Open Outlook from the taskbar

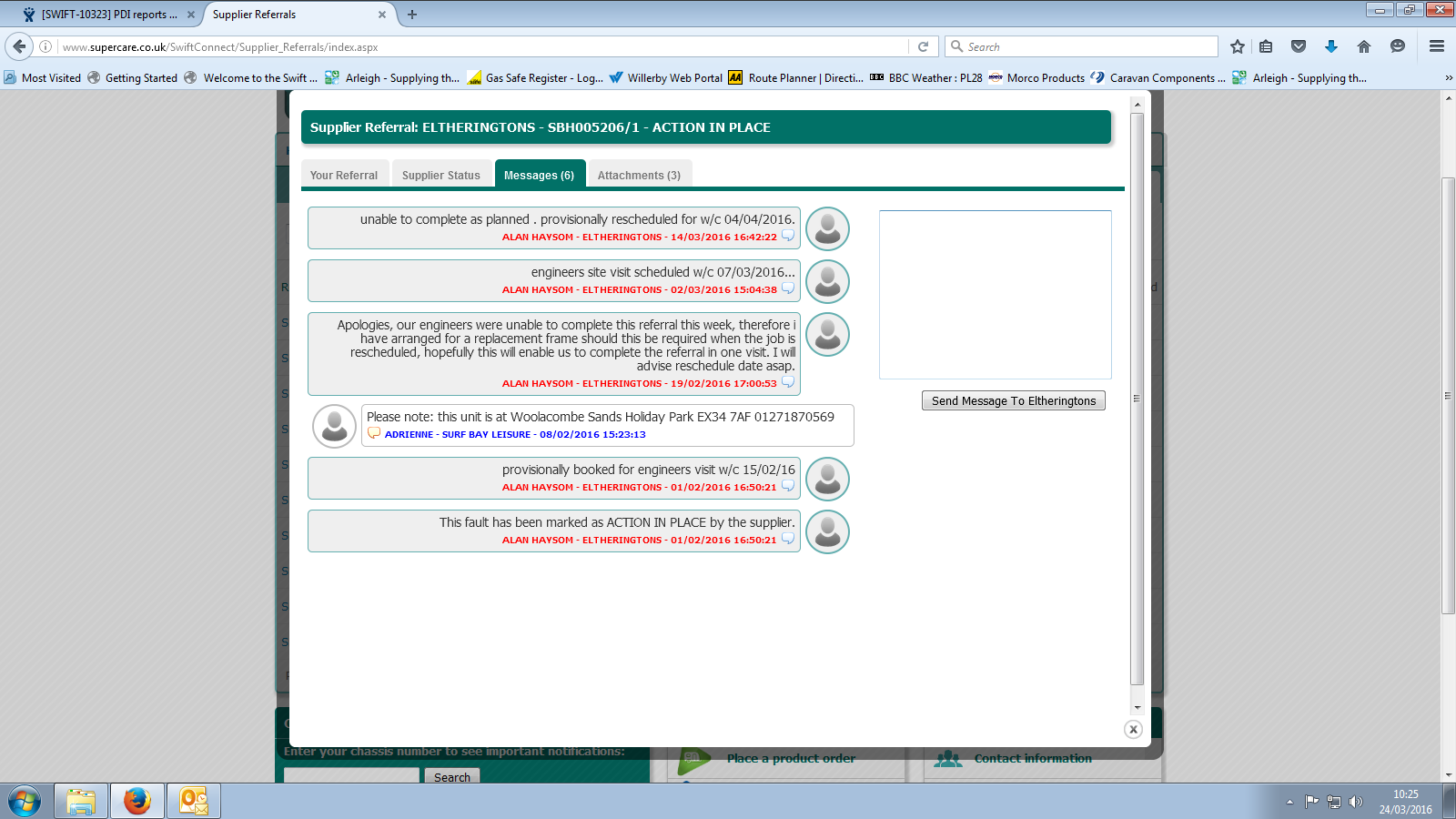[x=194, y=801]
